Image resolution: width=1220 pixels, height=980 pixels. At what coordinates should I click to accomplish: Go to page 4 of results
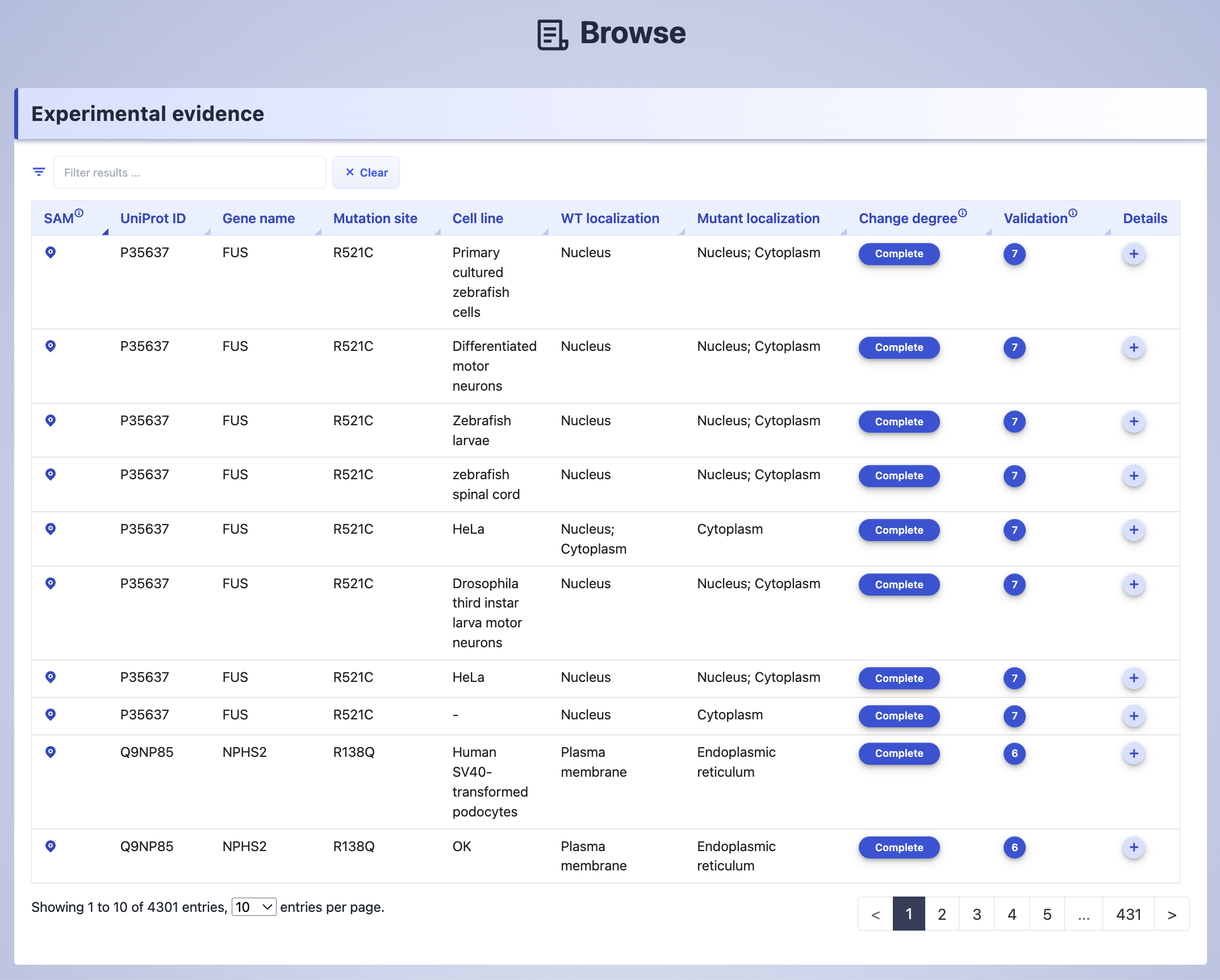1012,914
